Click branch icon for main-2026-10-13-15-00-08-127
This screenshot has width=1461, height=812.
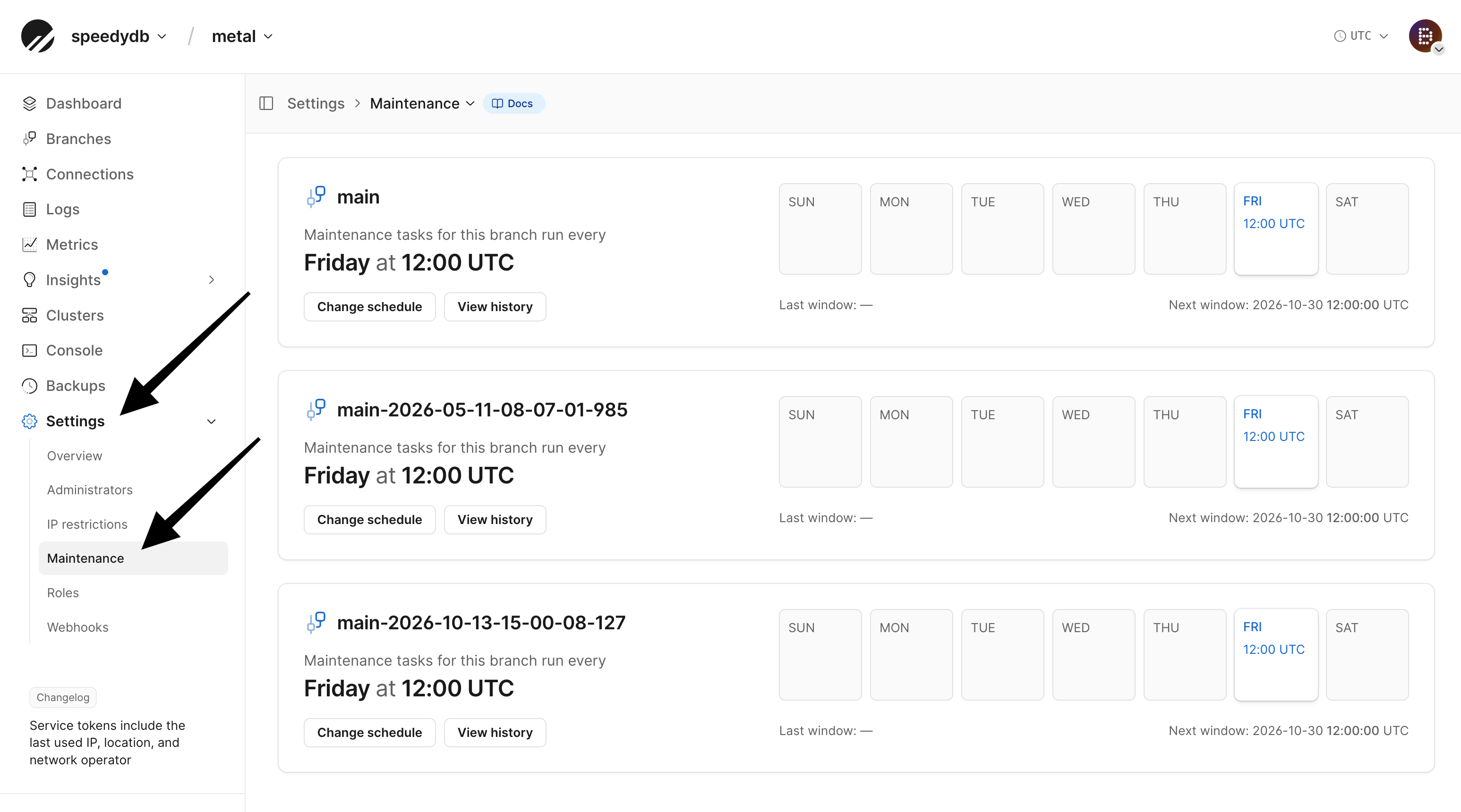click(x=316, y=623)
